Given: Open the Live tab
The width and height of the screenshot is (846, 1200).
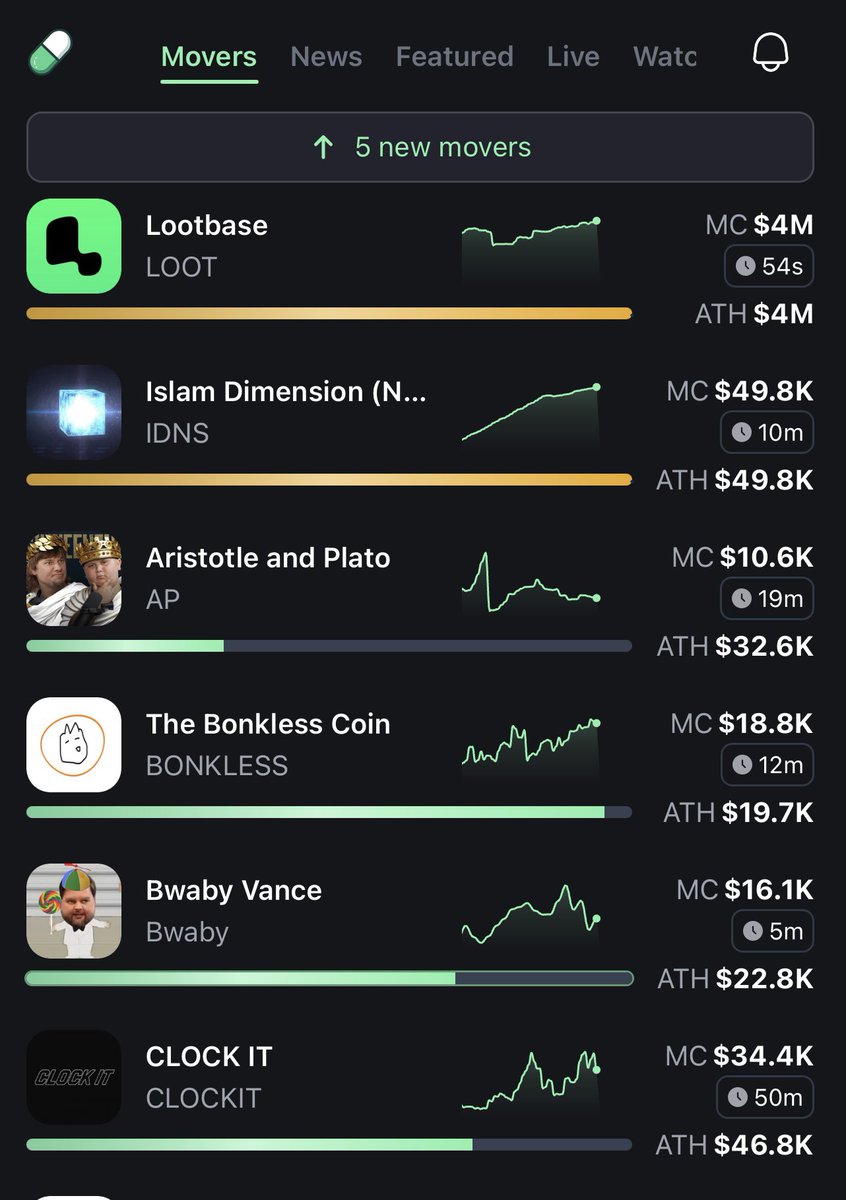Looking at the screenshot, I should tap(573, 56).
